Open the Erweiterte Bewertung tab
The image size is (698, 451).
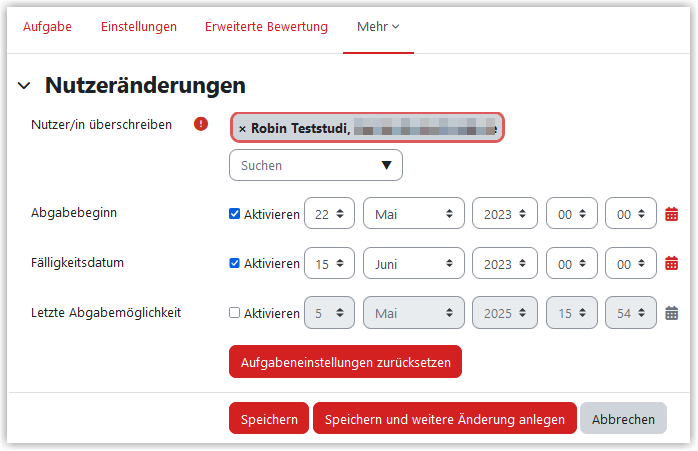click(266, 27)
